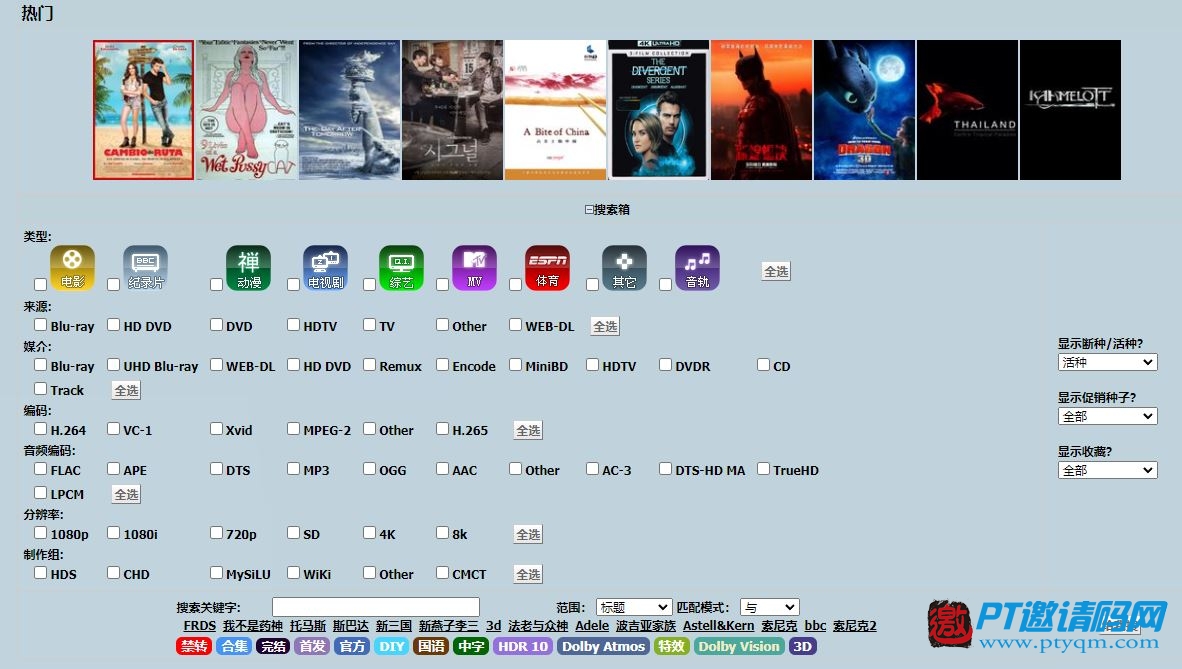
Task: Open the 显示断种/活种 dropdown
Action: click(1107, 363)
